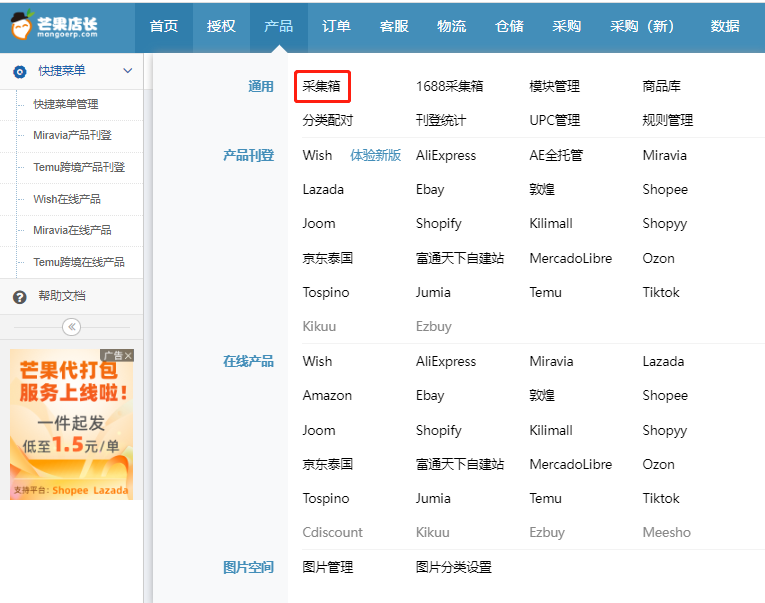Open the 产品 top menu
Viewport: 765px width, 603px height.
(x=279, y=26)
